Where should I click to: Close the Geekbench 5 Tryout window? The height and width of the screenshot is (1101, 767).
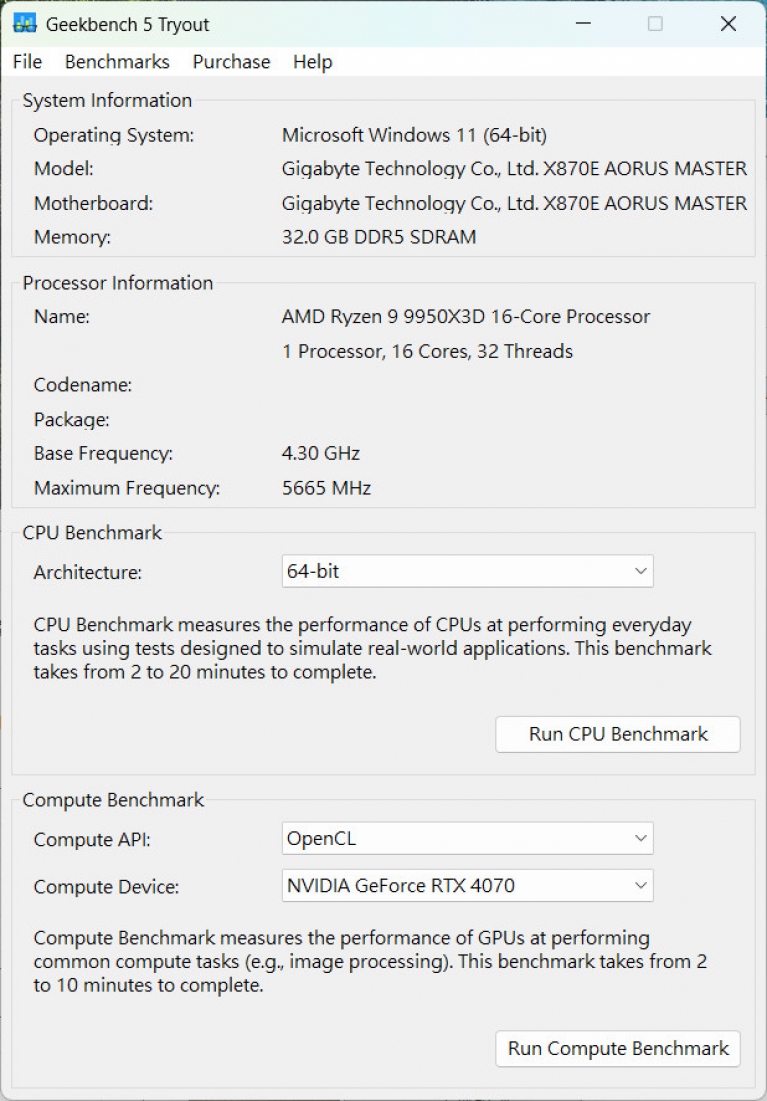coord(728,24)
